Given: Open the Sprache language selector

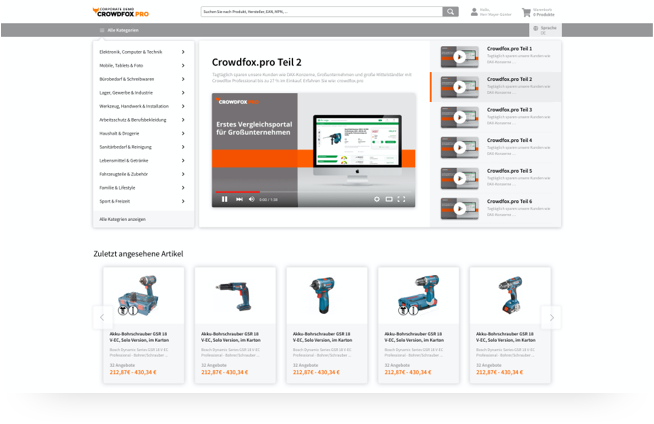Looking at the screenshot, I should [x=547, y=30].
